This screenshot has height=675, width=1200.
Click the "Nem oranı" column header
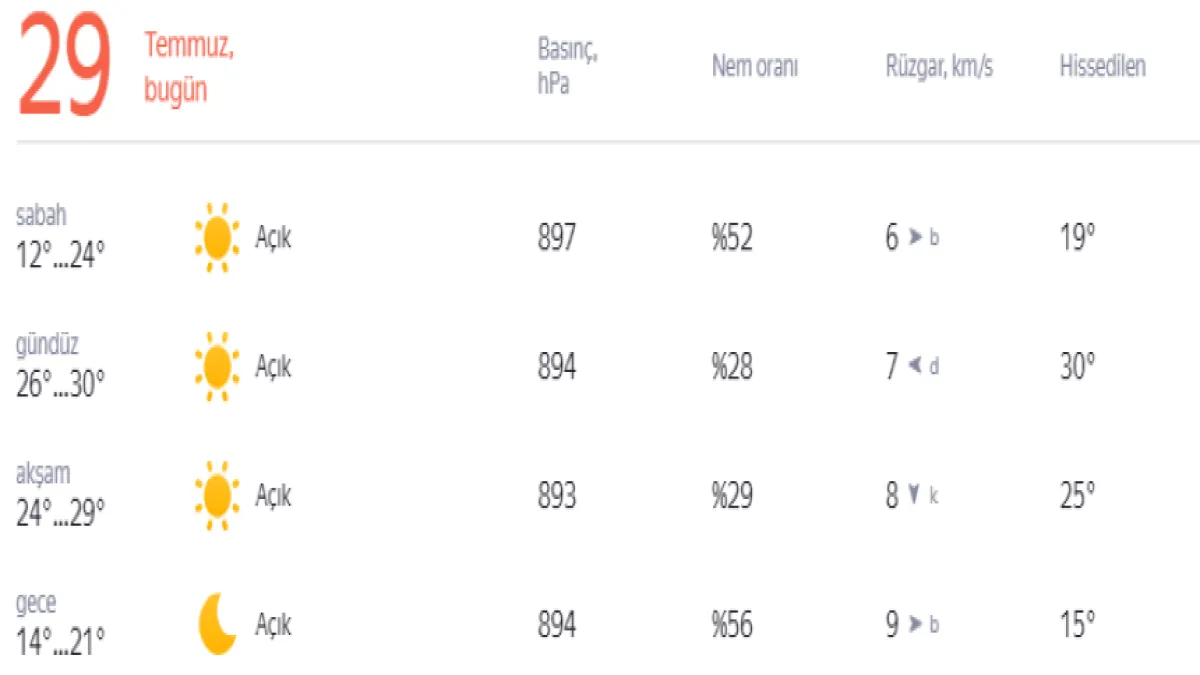tap(755, 67)
